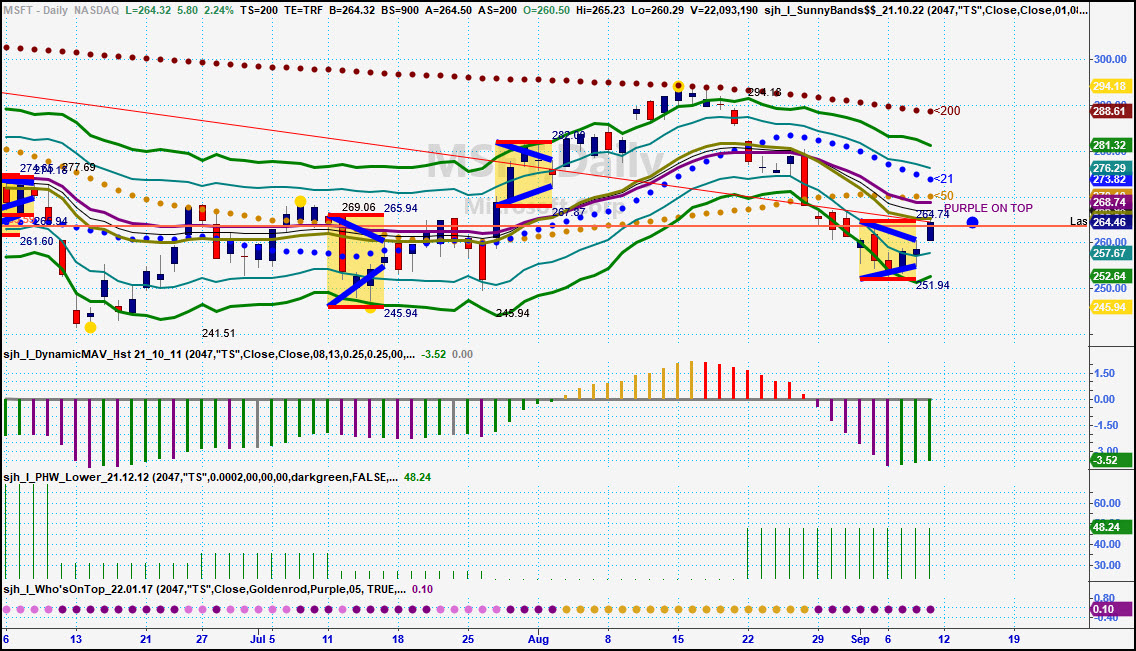Click the Jul 5 date label
The height and width of the screenshot is (651, 1136).
pos(263,639)
